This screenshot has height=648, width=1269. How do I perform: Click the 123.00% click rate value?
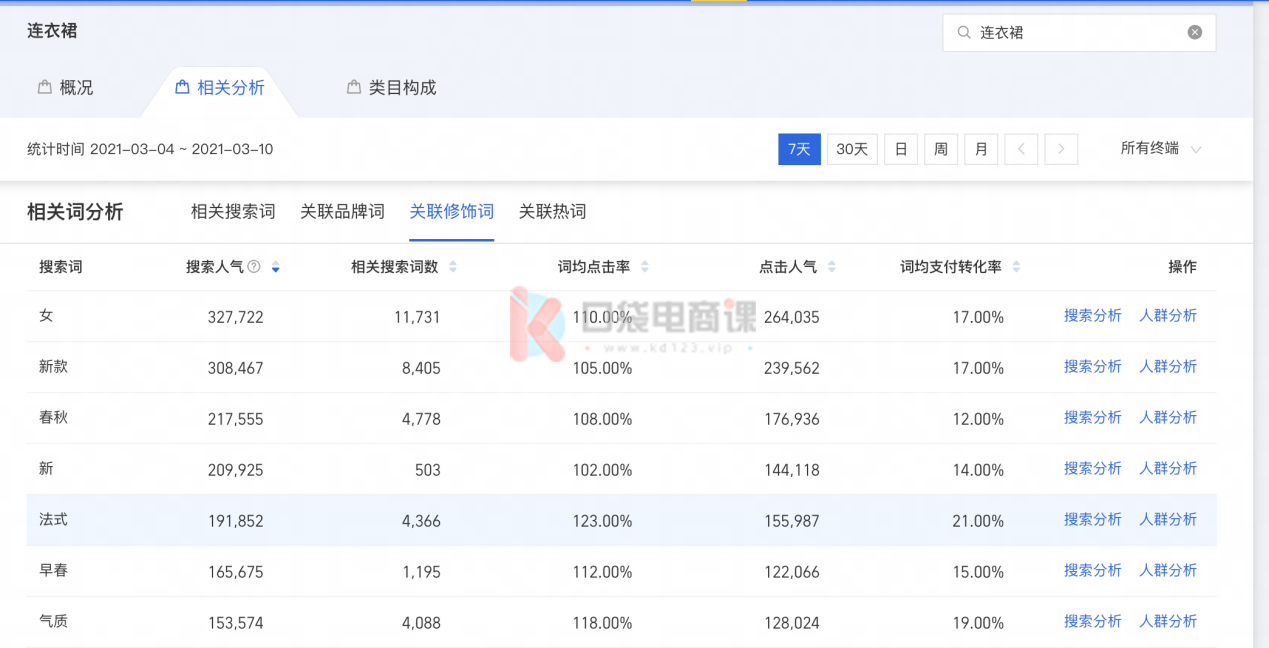point(602,521)
